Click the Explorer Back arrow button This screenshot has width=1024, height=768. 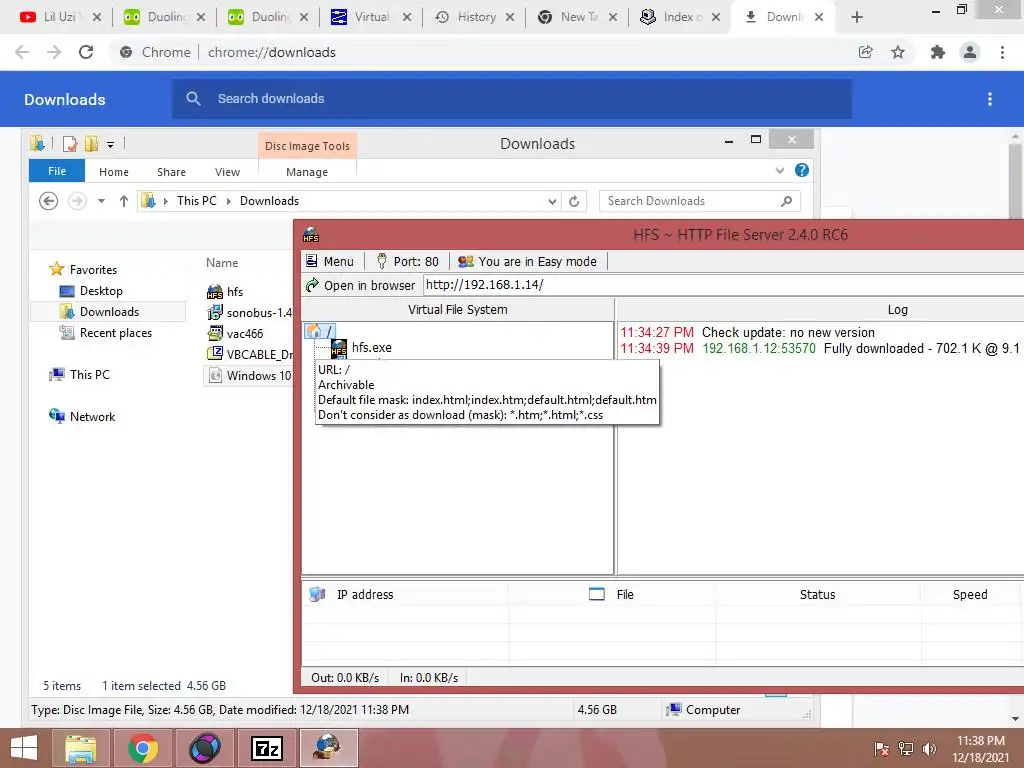48,200
